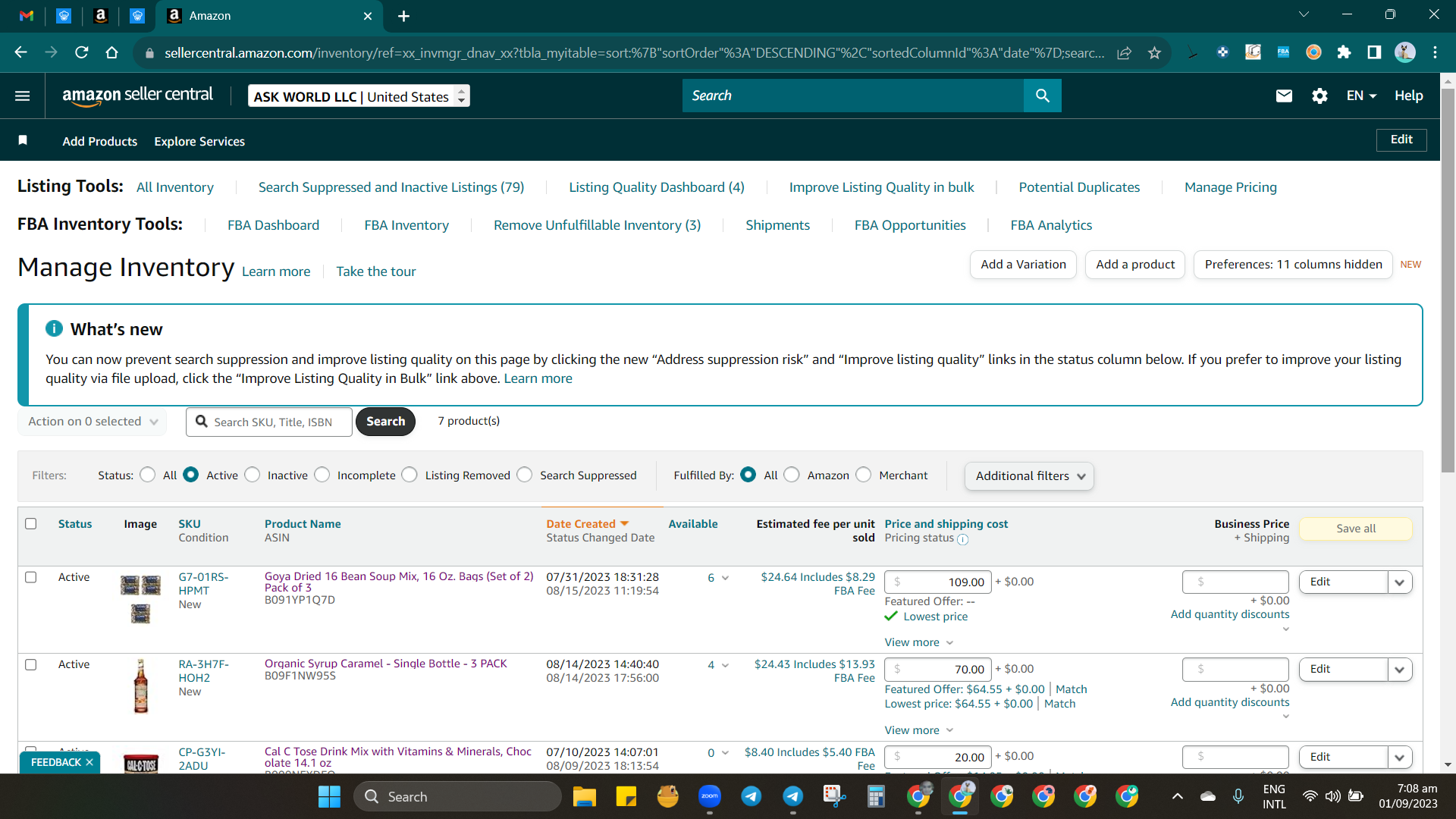Tick the select-all checkbox in table header
Screen dimensions: 1456x819
(x=31, y=524)
